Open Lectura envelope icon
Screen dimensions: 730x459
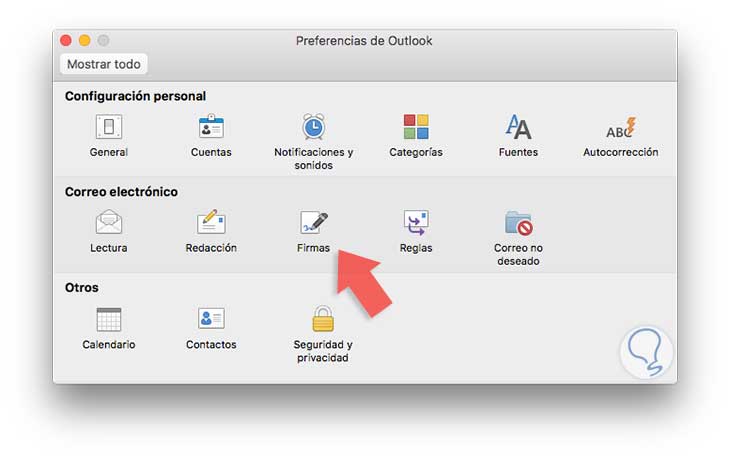[108, 222]
